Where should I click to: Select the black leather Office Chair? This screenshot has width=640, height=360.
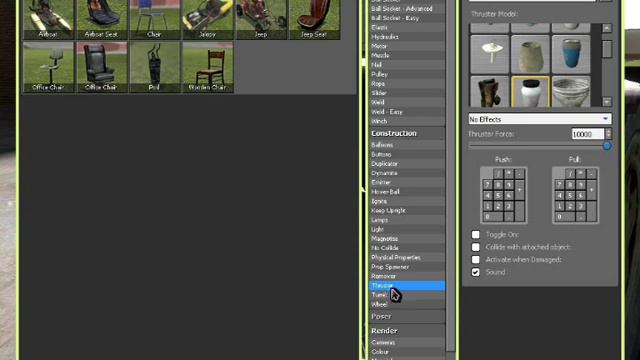point(102,67)
